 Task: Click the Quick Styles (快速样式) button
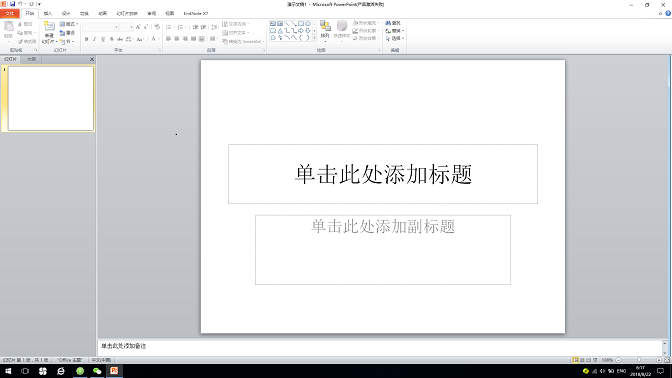pos(342,30)
